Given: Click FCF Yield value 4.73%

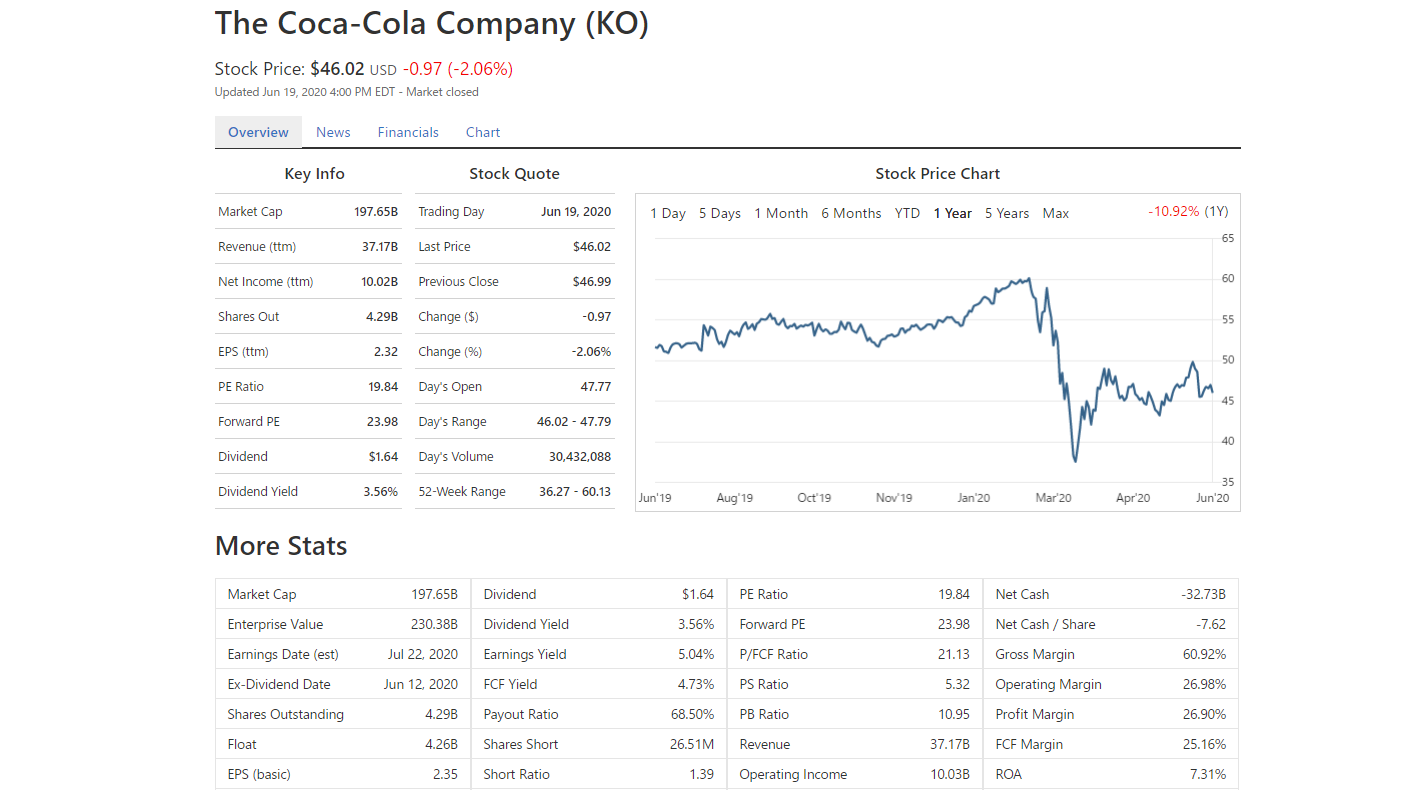Looking at the screenshot, I should click(x=696, y=685).
